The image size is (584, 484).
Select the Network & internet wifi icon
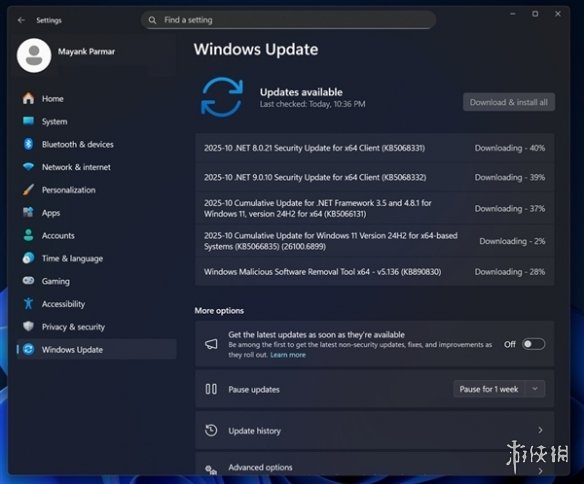pos(28,166)
